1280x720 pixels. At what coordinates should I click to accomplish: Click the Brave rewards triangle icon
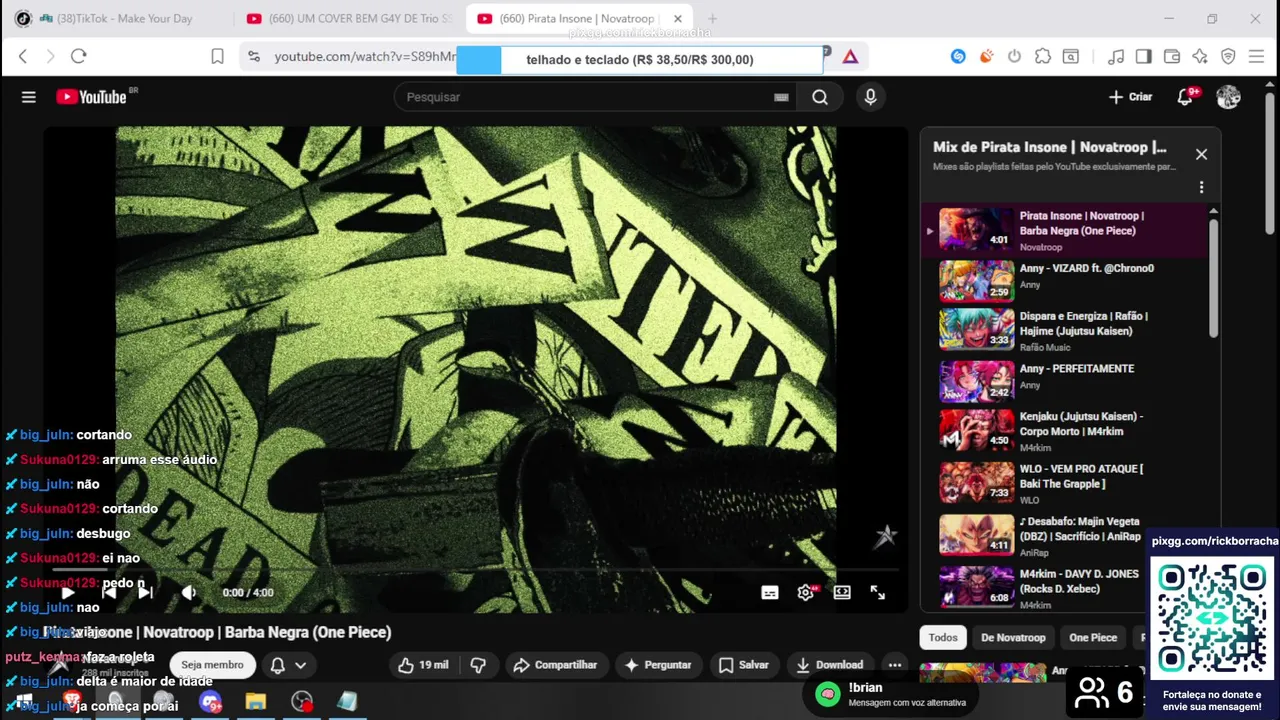click(850, 57)
